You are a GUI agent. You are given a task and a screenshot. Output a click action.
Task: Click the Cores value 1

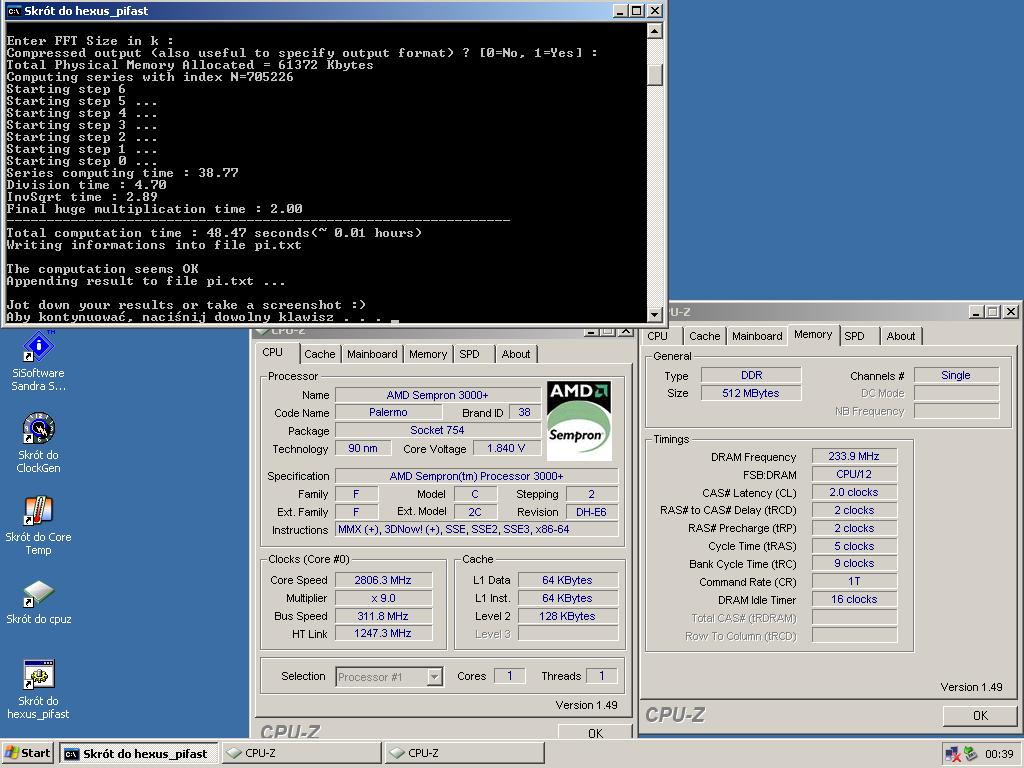point(510,676)
